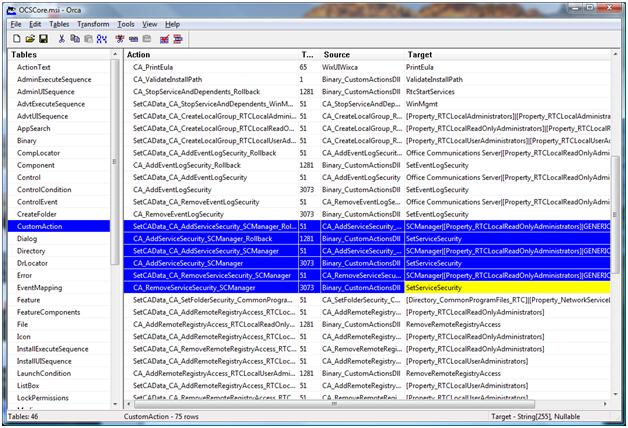The image size is (628, 428).
Task: Open the Tools menu
Action: (126, 24)
